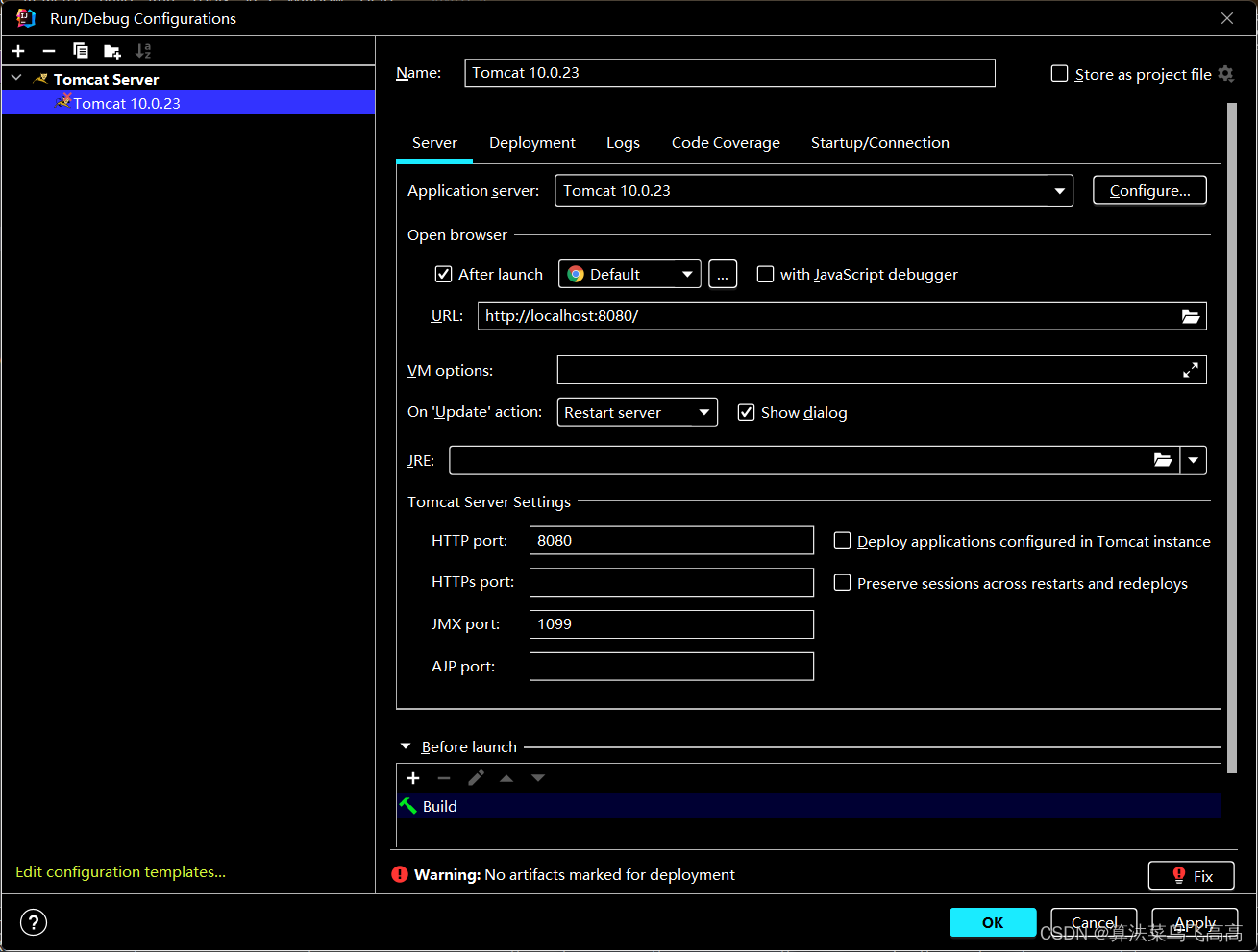This screenshot has height=952, width=1258.
Task: Copy configuration using the duplicate icon
Action: pyautogui.click(x=81, y=51)
